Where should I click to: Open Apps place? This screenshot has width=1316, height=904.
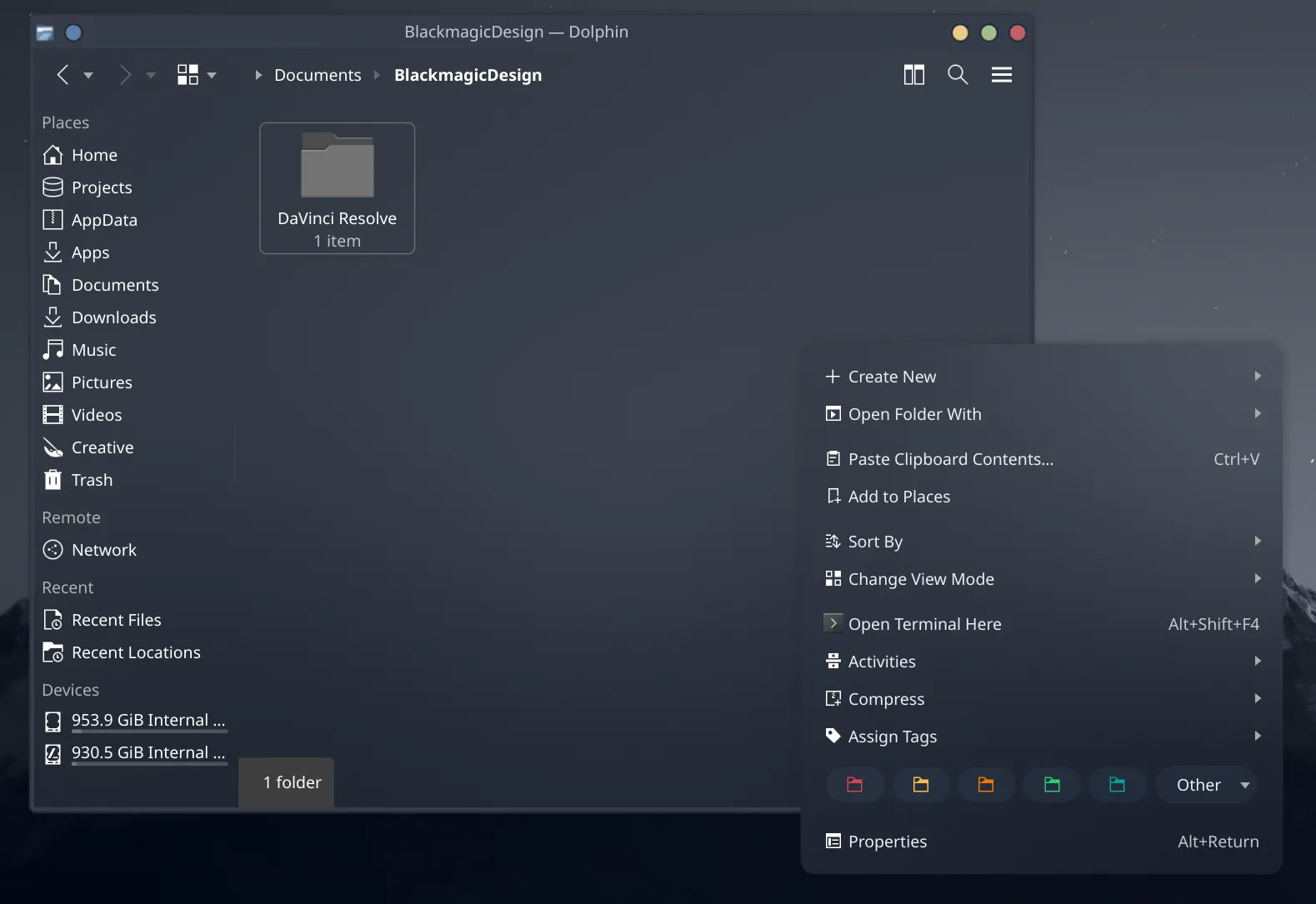133,252
